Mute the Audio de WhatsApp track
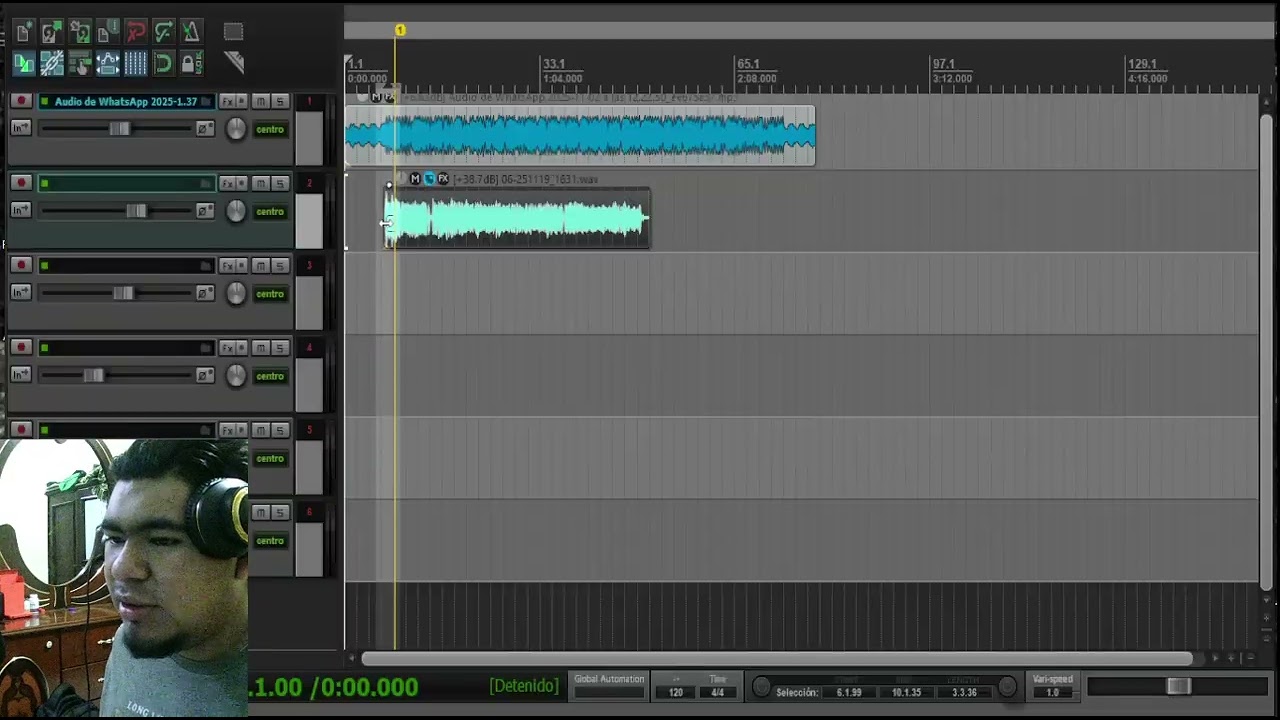Viewport: 1280px width, 720px height. pyautogui.click(x=260, y=101)
